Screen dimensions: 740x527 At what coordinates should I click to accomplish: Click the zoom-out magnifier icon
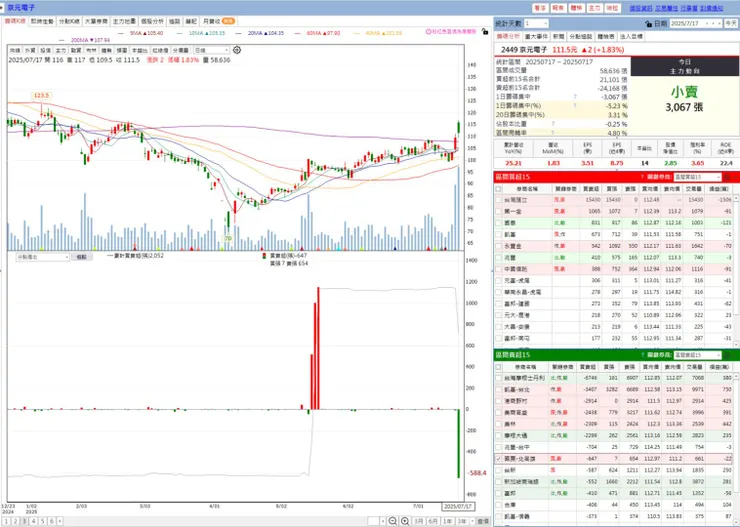pyautogui.click(x=393, y=521)
